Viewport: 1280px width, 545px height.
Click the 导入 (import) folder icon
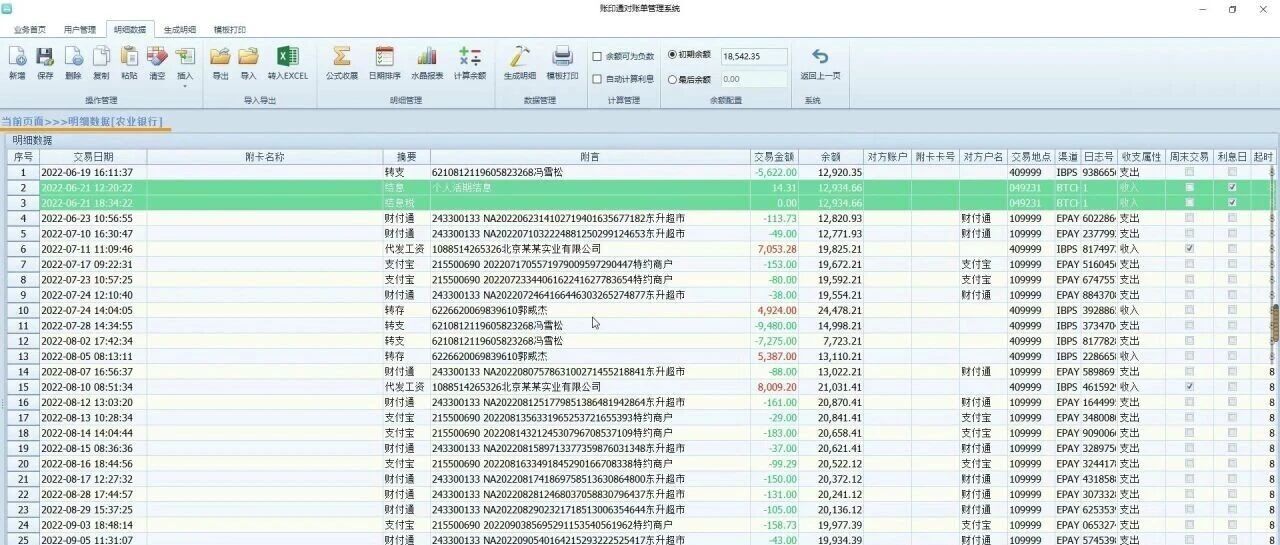coord(249,57)
